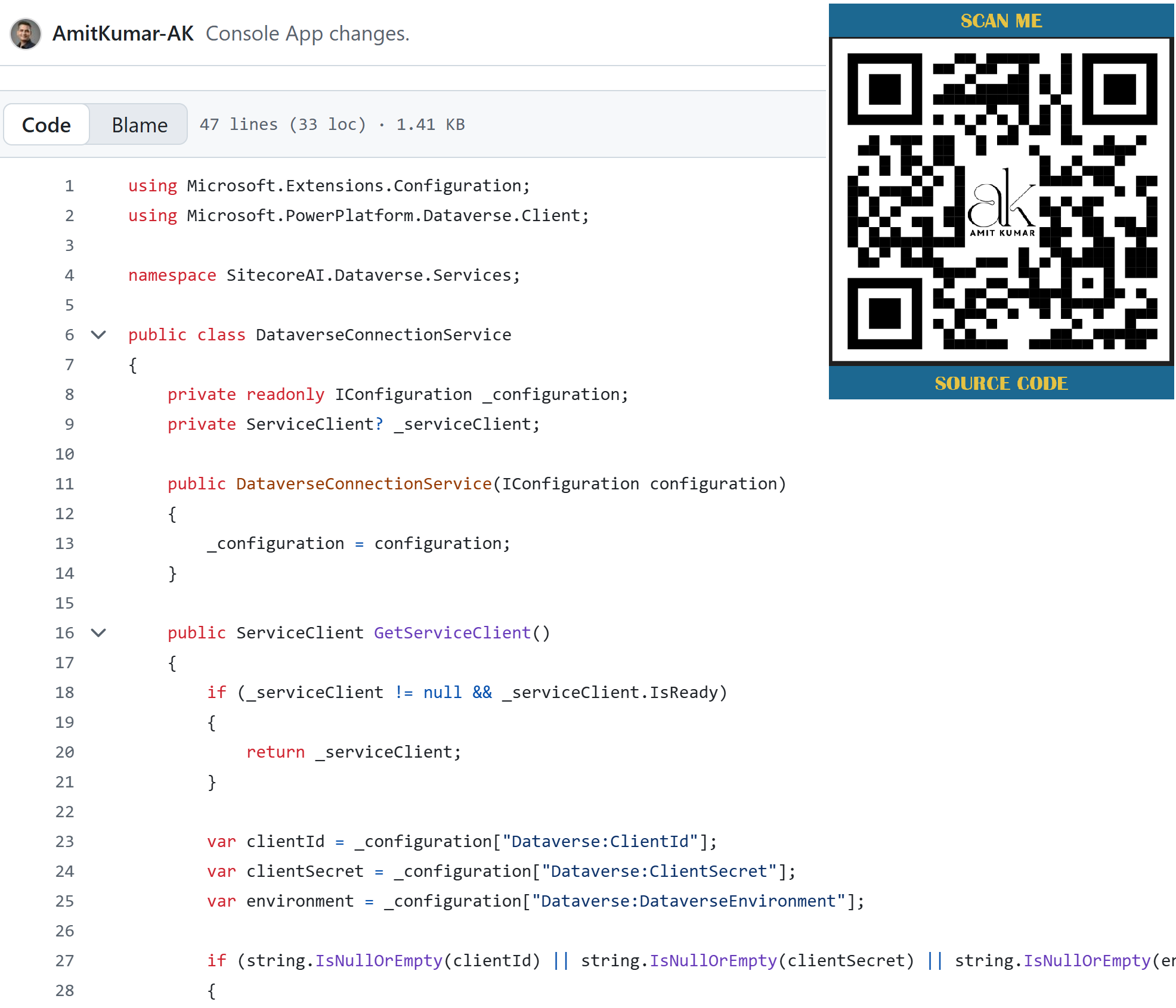The width and height of the screenshot is (1176, 1008).
Task: Click 'IsNullOrEmpty(clientId)' on line 27
Action: [428, 961]
